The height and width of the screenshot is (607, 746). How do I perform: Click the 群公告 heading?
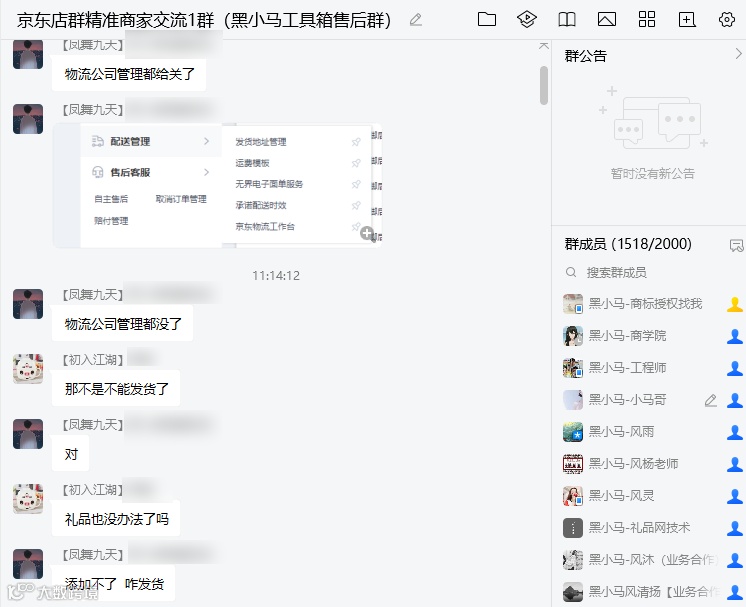(586, 56)
